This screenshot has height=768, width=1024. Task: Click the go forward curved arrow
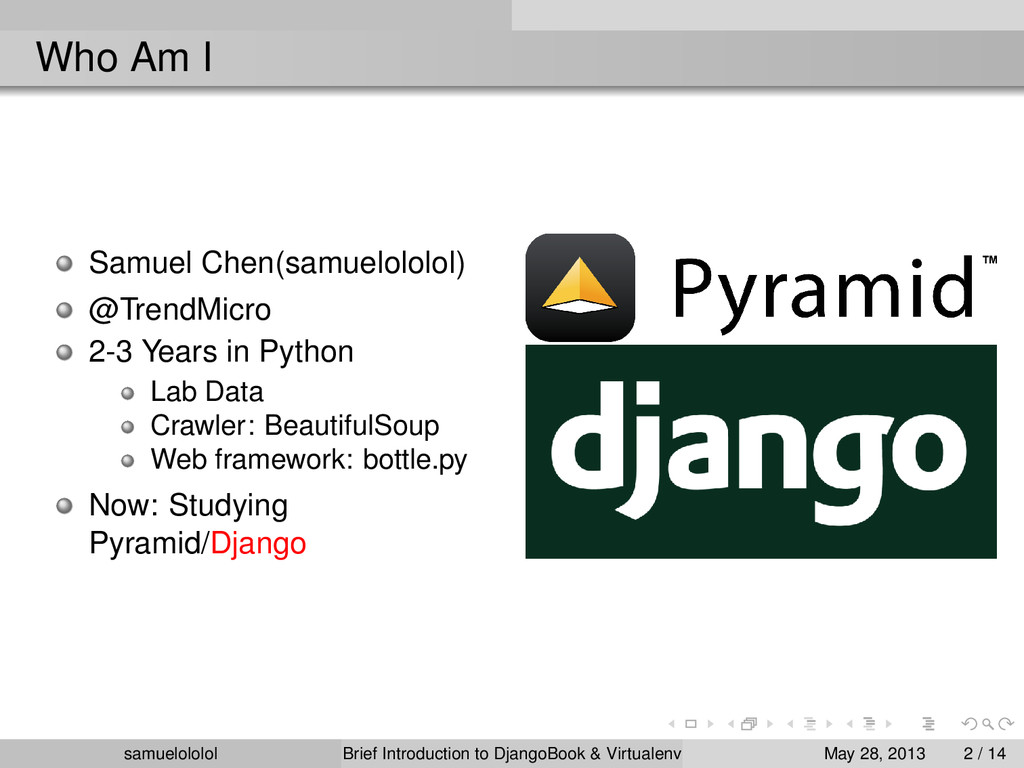1006,724
